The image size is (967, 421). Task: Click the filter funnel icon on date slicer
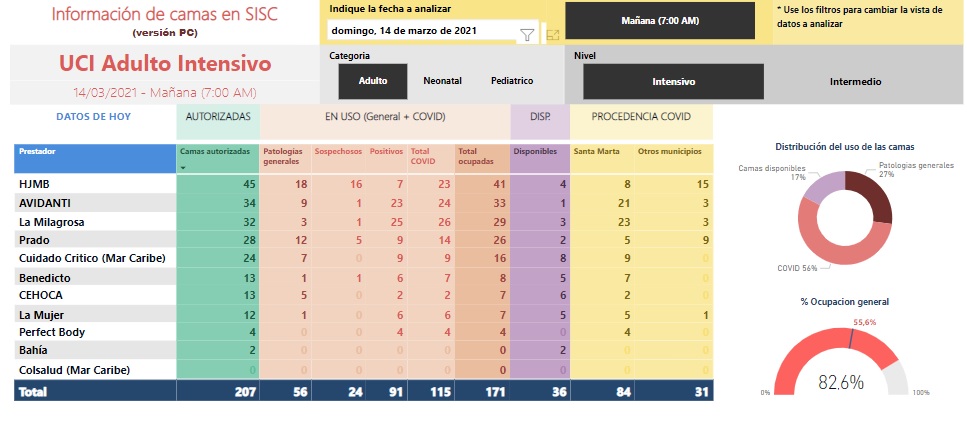527,35
